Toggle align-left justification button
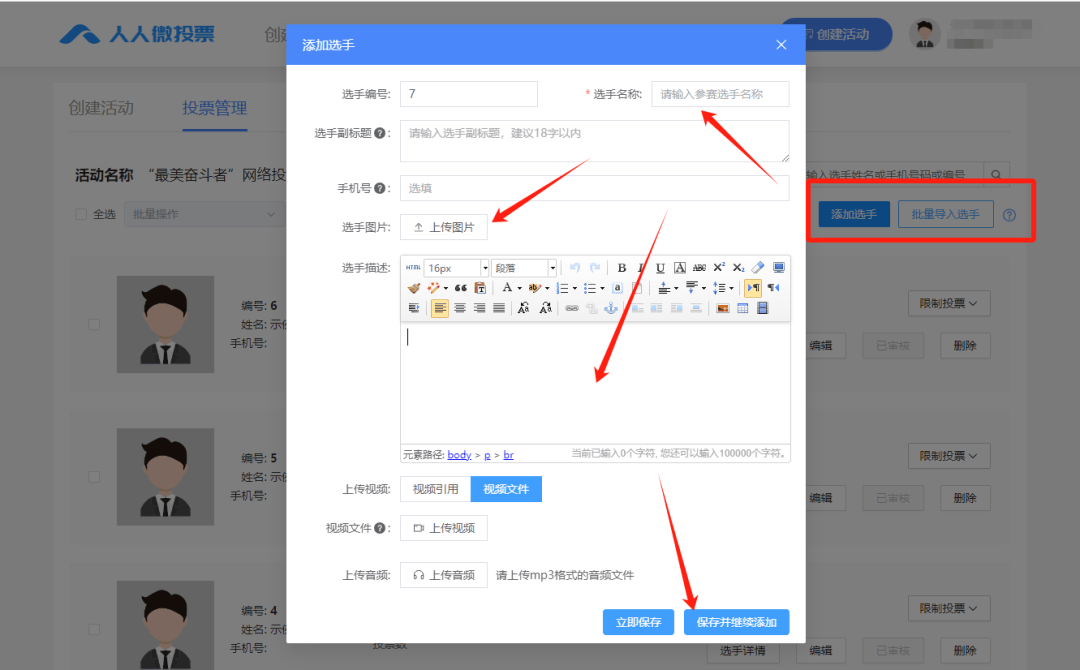The width and height of the screenshot is (1080, 670). [439, 308]
